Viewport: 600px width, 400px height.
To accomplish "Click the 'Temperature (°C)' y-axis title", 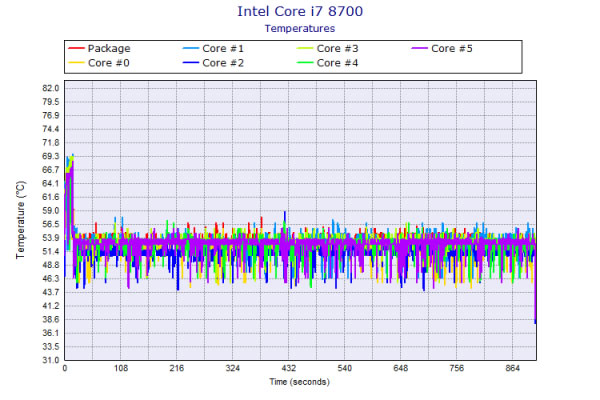I will [21, 220].
